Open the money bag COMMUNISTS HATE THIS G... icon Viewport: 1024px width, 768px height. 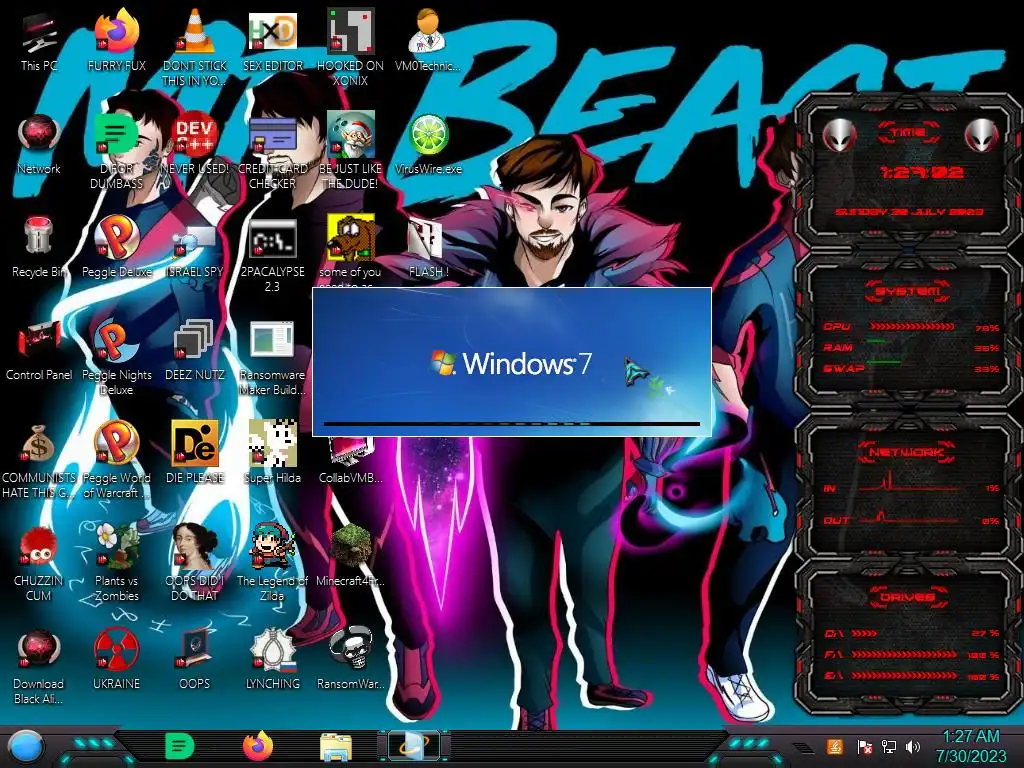point(39,460)
